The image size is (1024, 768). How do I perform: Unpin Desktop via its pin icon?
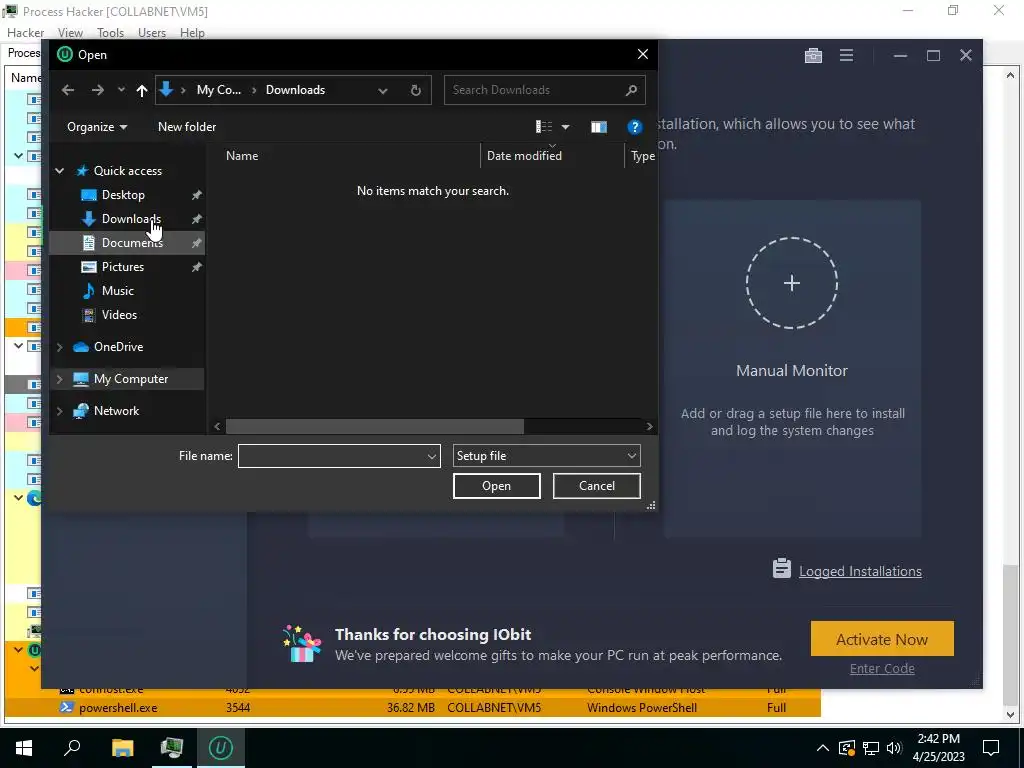point(196,195)
